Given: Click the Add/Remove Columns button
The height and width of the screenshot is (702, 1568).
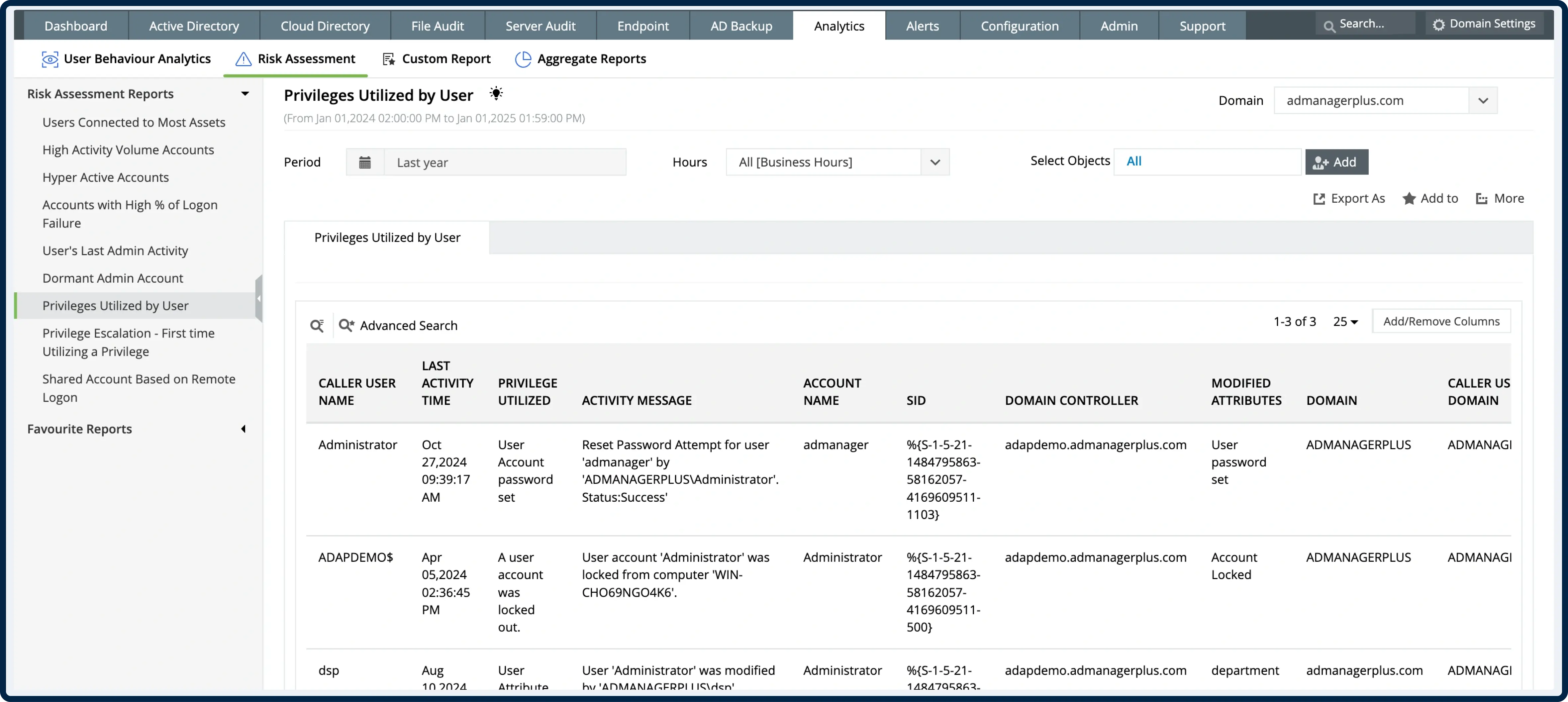Looking at the screenshot, I should pyautogui.click(x=1441, y=321).
